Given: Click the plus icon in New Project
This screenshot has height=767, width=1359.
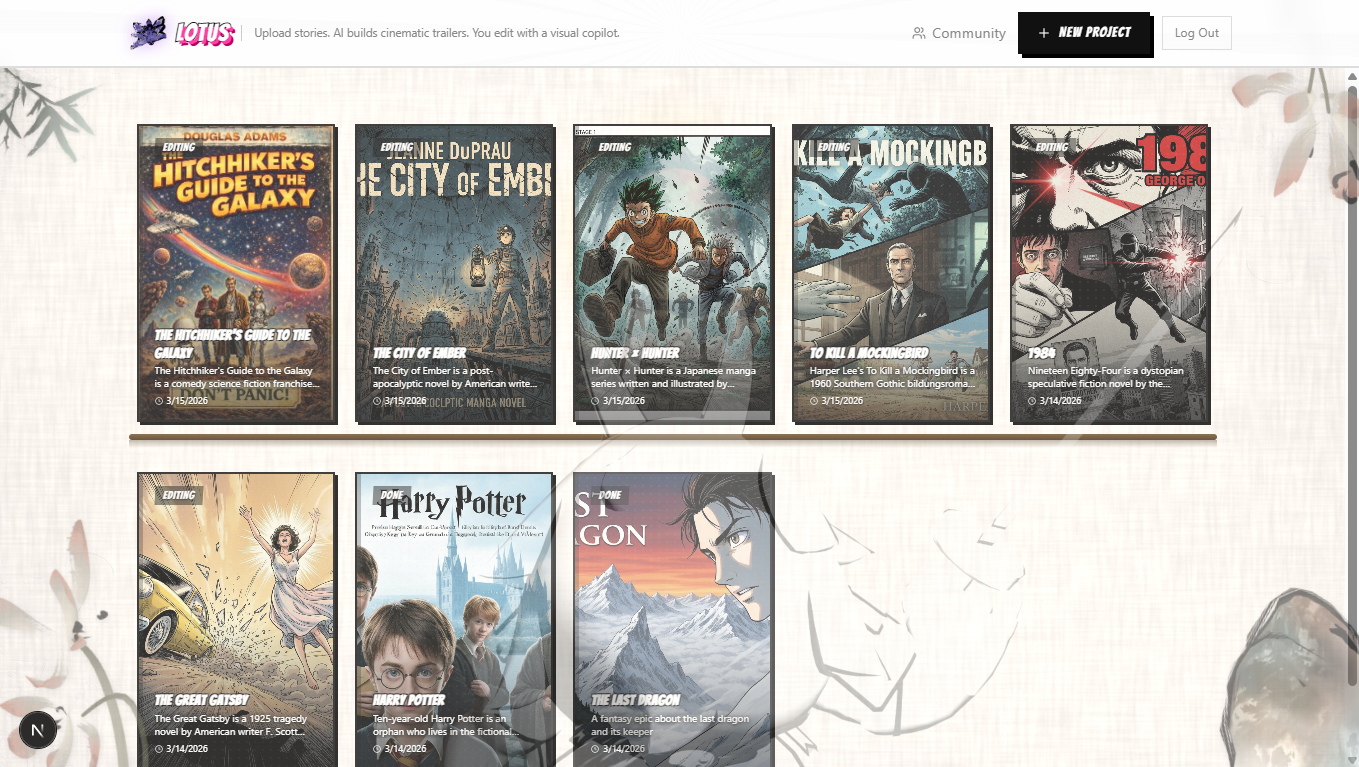Looking at the screenshot, I should point(1044,33).
